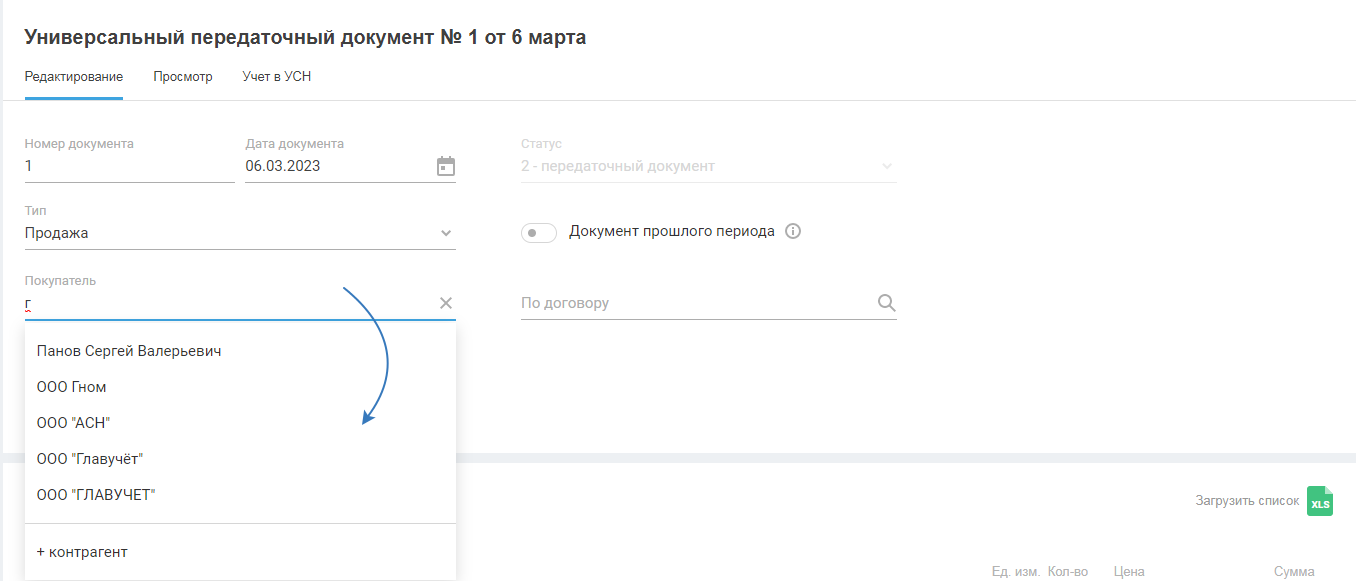Open the calendar date picker icon
This screenshot has width=1356, height=581.
tap(446, 167)
